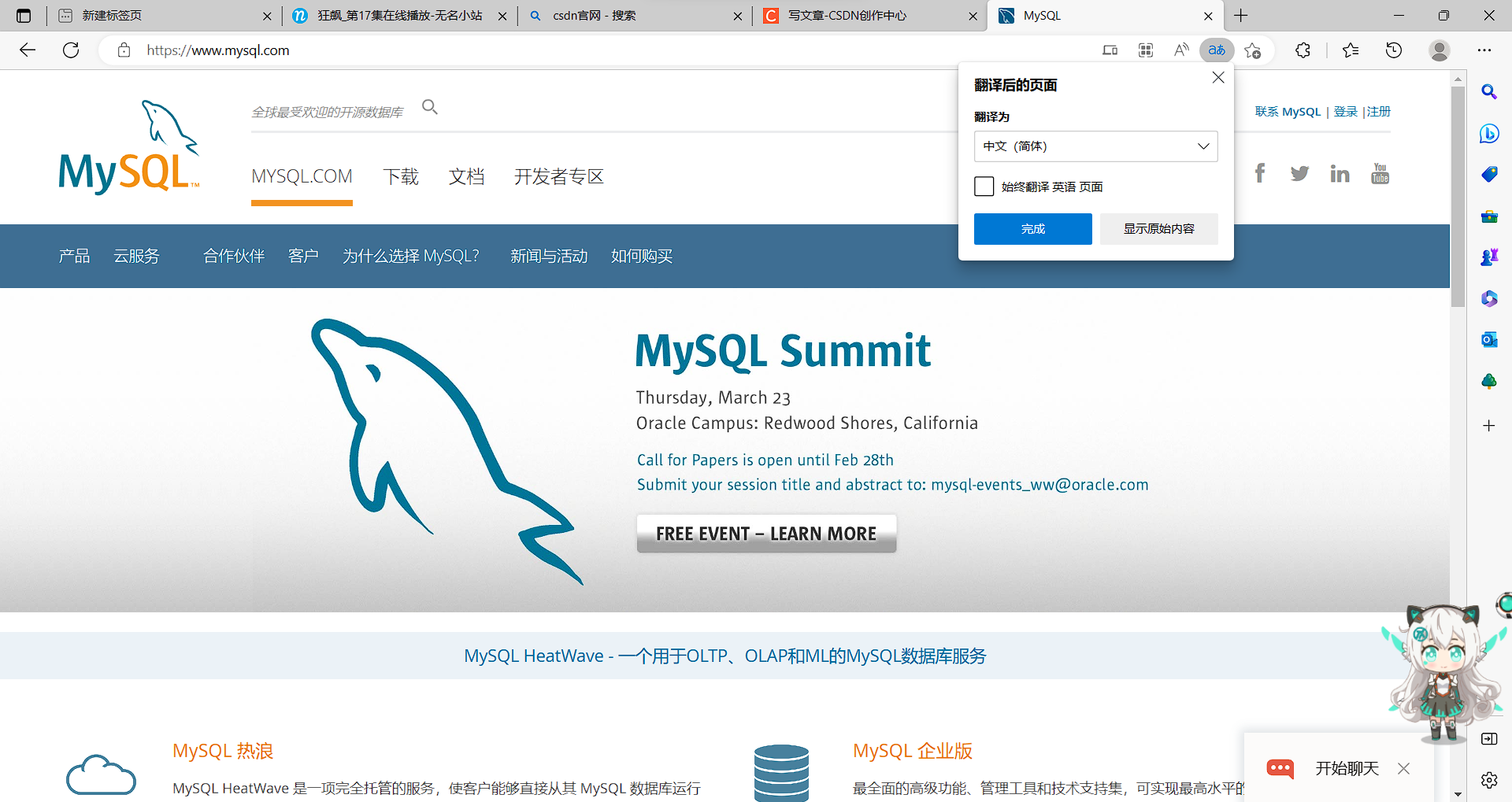Open Edge settings and more menu
Viewport: 1512px width, 802px height.
click(1484, 50)
